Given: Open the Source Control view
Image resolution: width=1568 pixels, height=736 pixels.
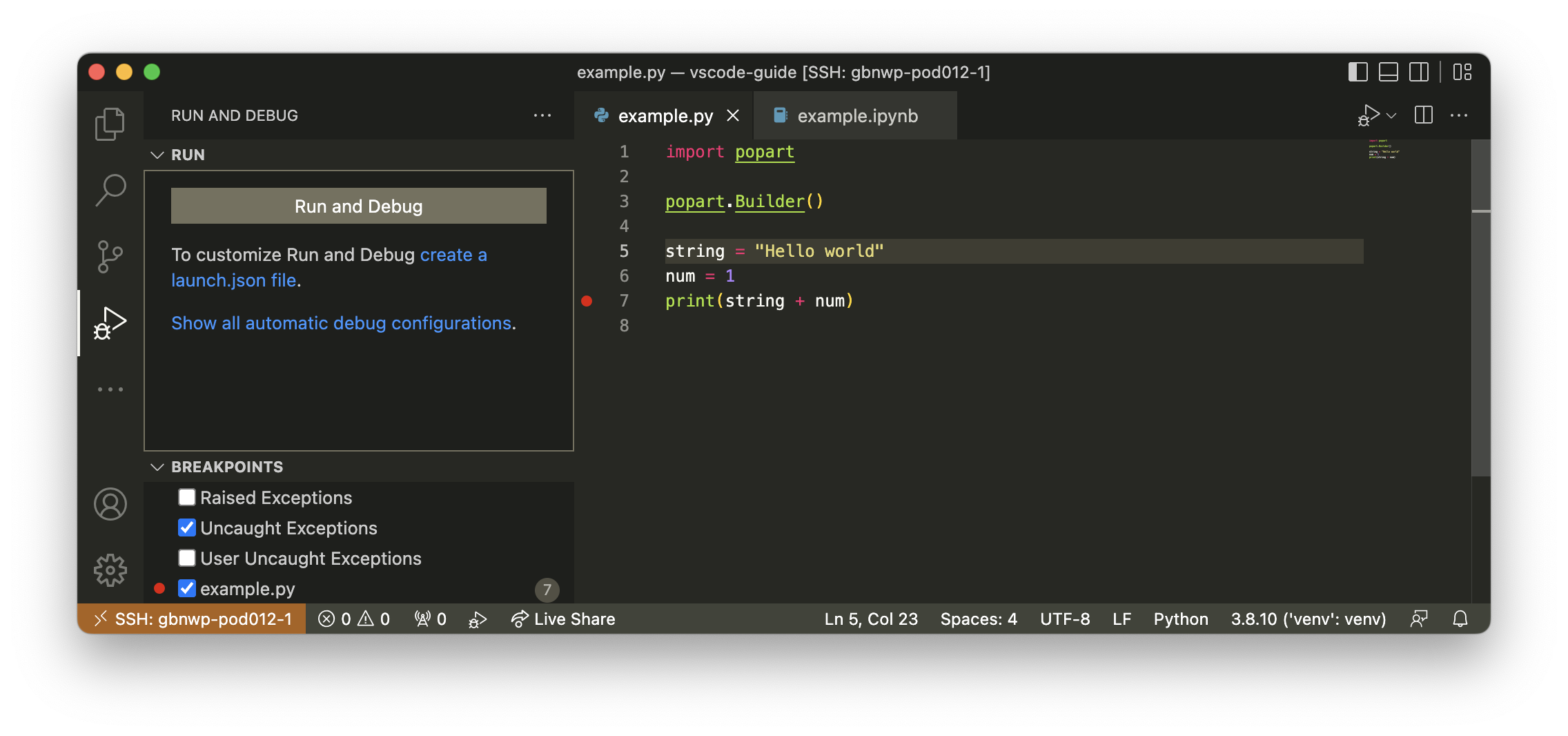Looking at the screenshot, I should [x=110, y=255].
